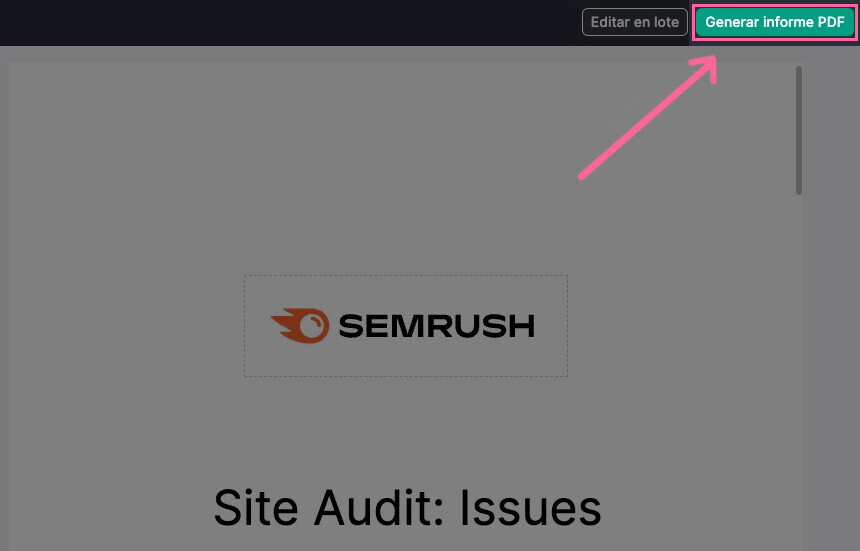Select the orange Semrush fireball icon

point(300,326)
